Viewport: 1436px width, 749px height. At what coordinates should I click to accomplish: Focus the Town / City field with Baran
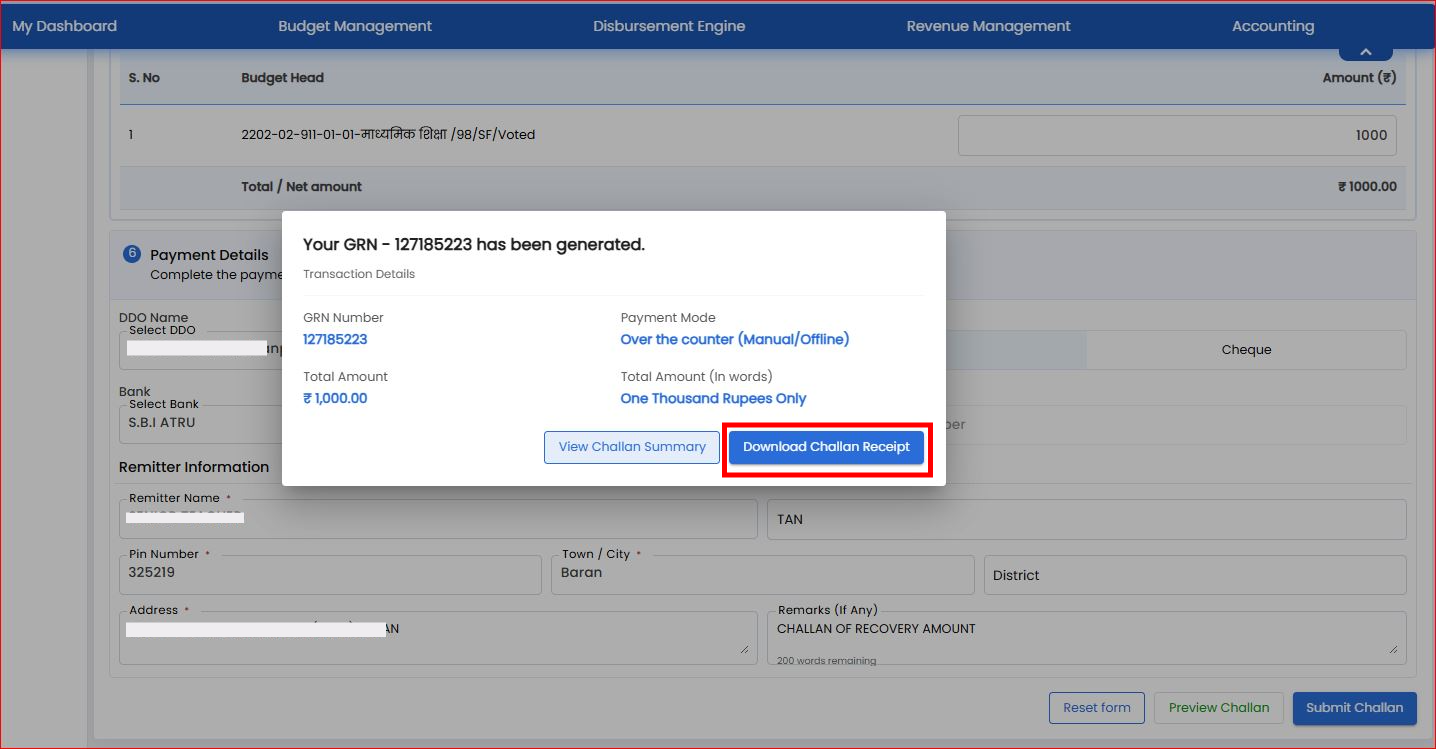tap(762, 575)
